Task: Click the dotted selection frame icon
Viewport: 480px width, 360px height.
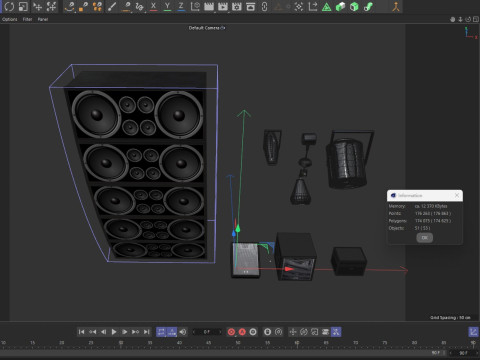Action: tap(299, 7)
